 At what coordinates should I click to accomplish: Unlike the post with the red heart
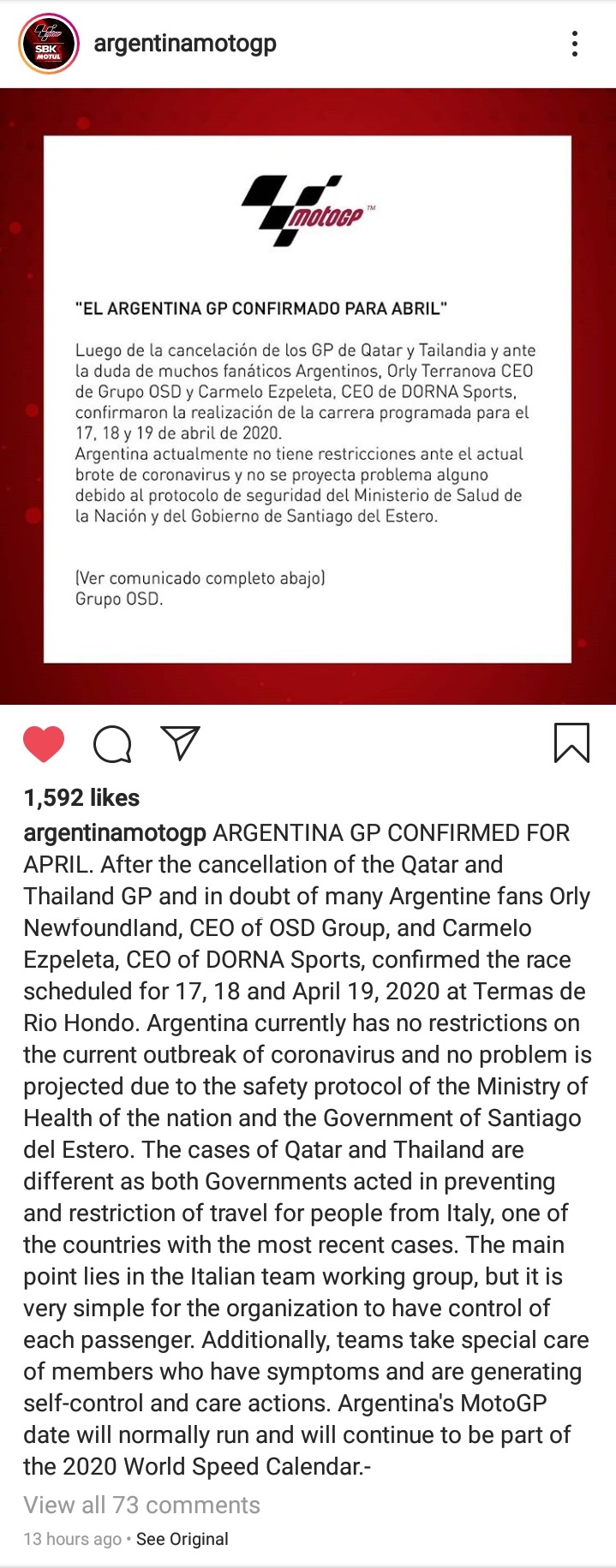44,743
